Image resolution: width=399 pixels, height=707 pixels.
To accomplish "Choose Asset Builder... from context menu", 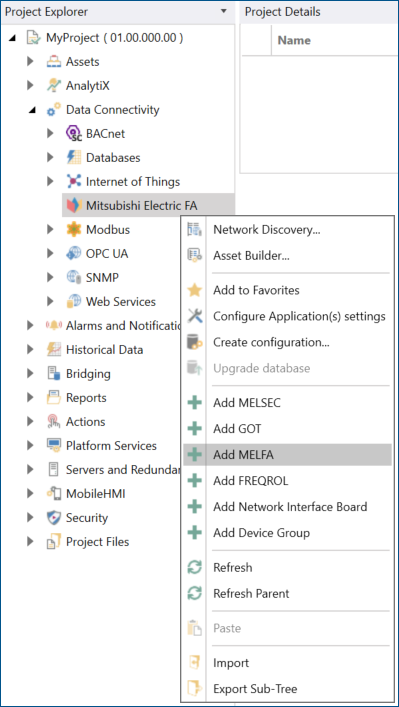I will [289, 256].
